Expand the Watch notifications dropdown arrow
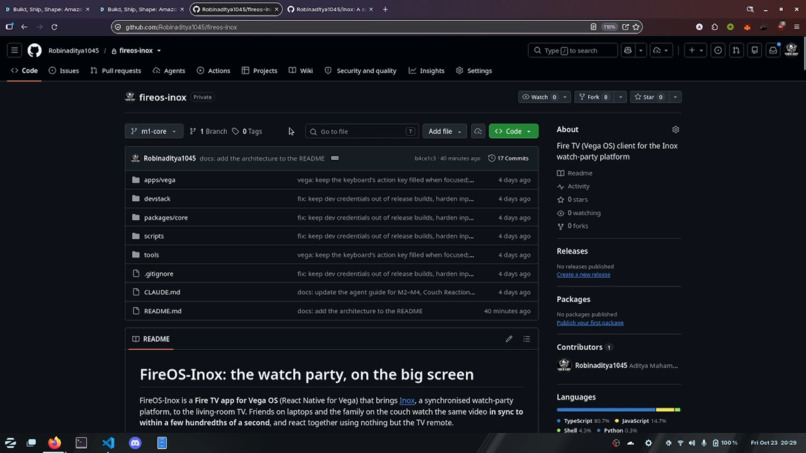The height and width of the screenshot is (453, 806). 565,97
